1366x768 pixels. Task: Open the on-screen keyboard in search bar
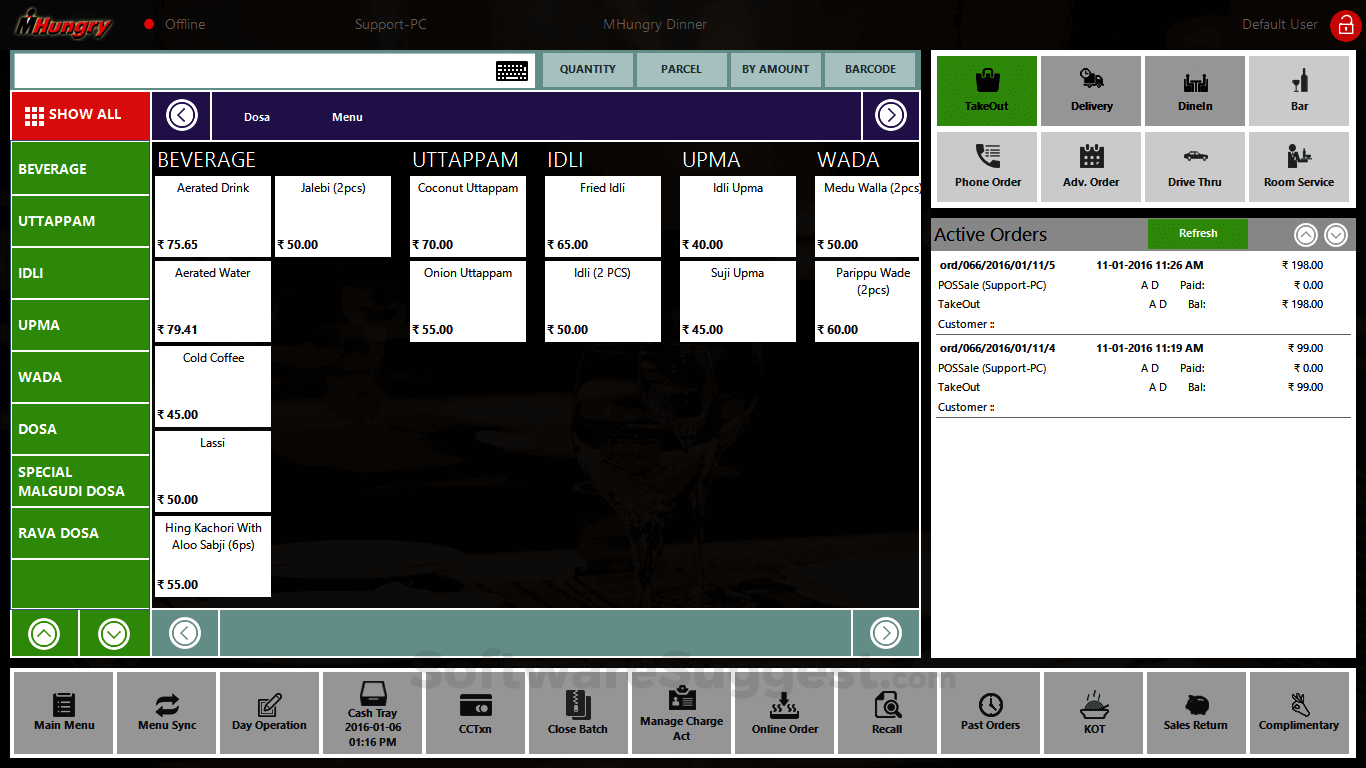click(511, 71)
